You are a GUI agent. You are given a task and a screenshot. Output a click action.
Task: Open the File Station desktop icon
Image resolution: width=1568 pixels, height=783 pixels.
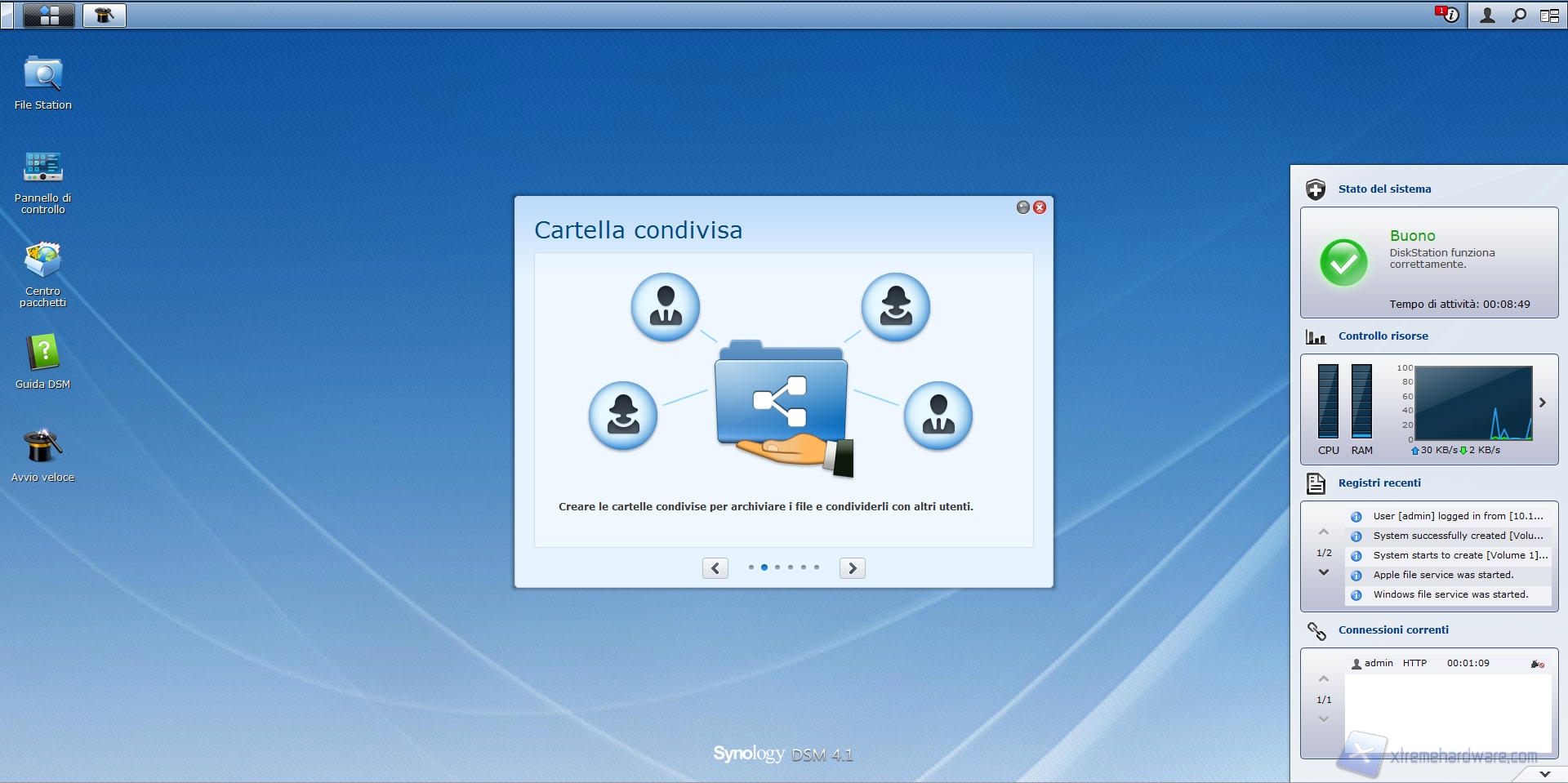click(x=42, y=75)
